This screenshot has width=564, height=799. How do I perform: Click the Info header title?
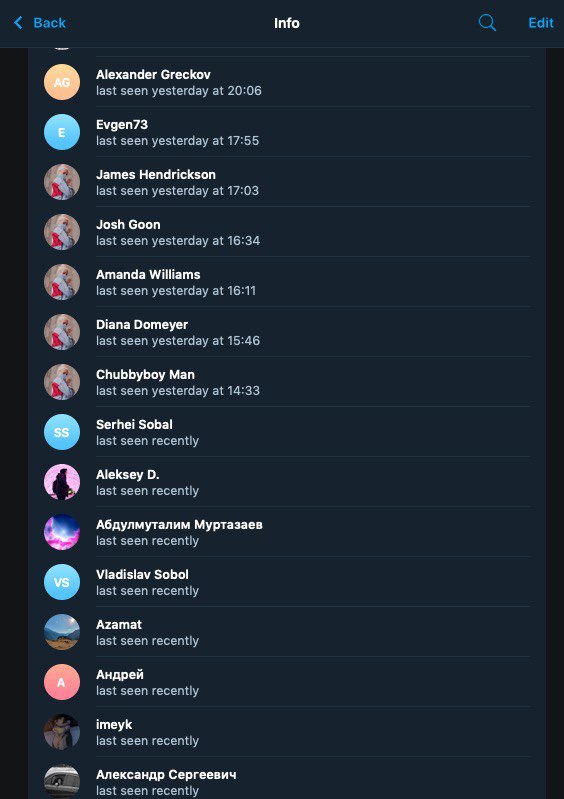[286, 23]
